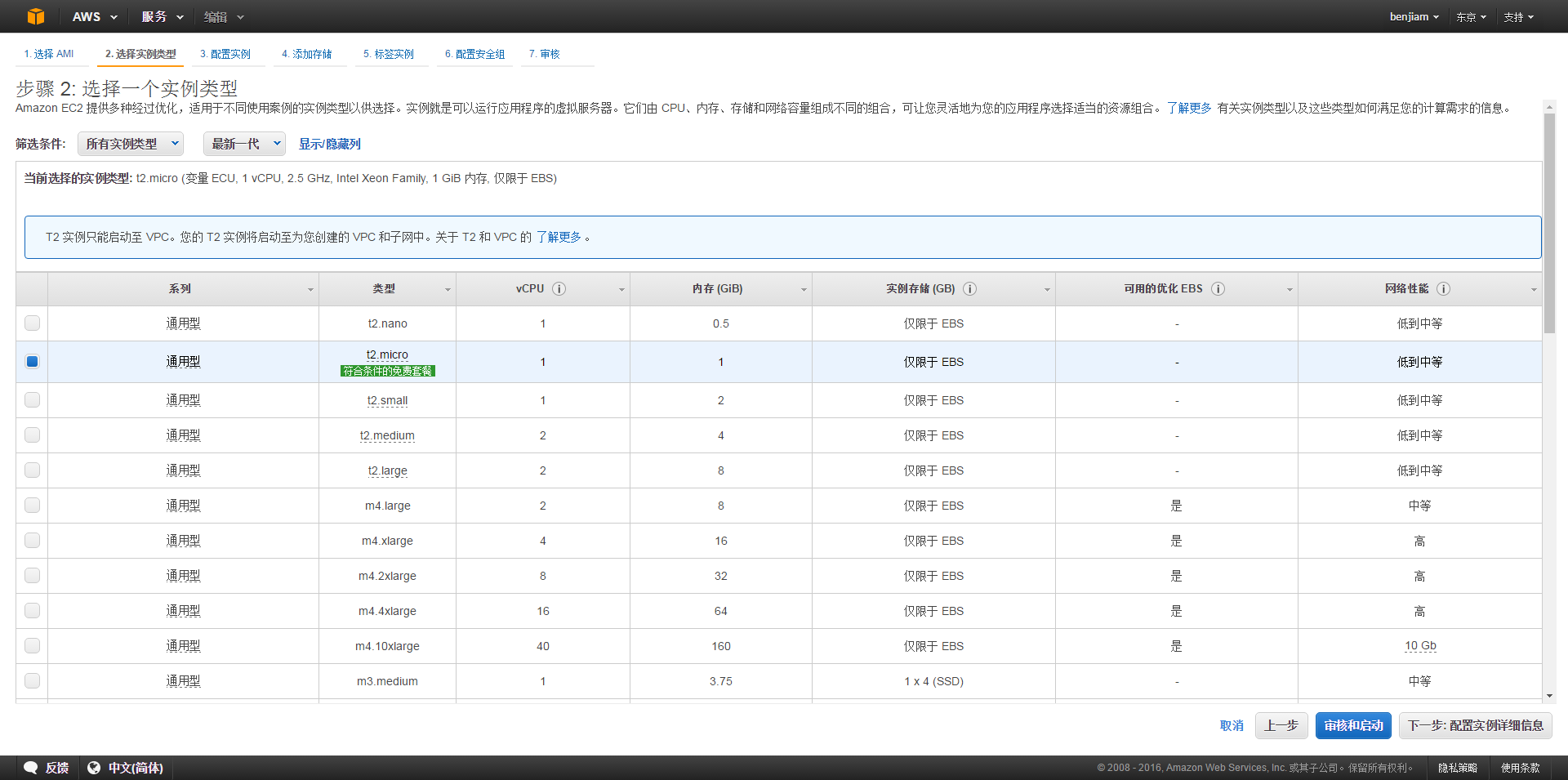Screen dimensions: 1568x780
Task: Open the network performance (网络性能) column sort arrow
Action: click(1534, 290)
